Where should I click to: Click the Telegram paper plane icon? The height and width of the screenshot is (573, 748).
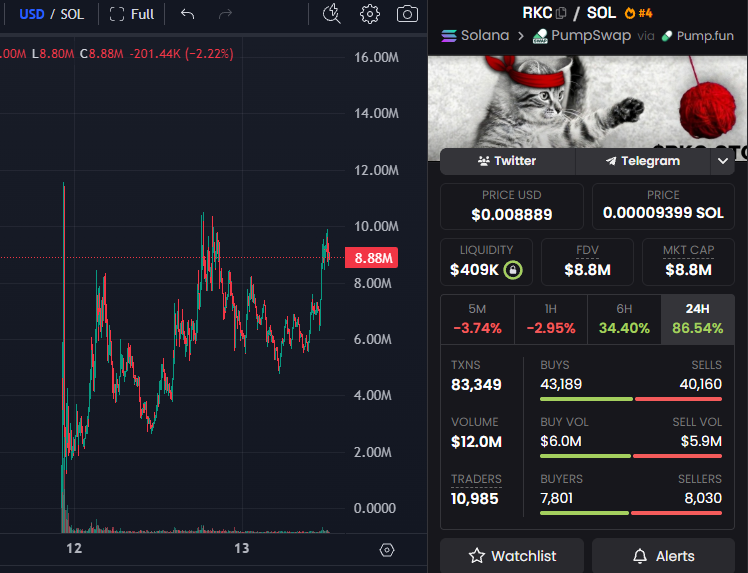[x=611, y=161]
